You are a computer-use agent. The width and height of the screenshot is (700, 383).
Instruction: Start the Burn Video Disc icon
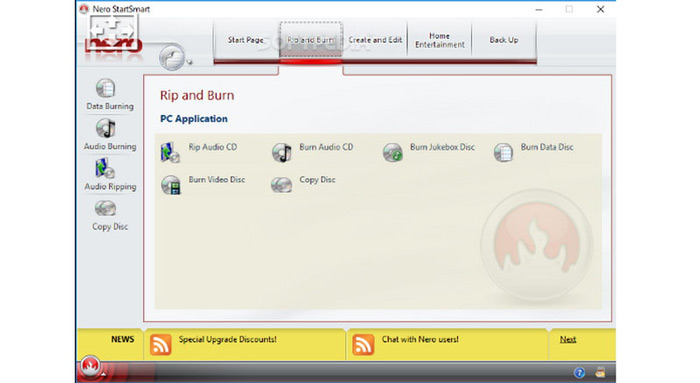pos(171,185)
